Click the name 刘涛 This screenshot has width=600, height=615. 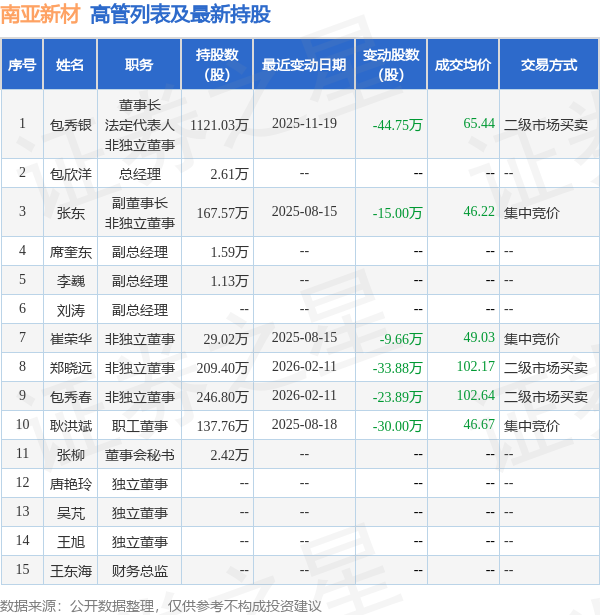pos(71,311)
